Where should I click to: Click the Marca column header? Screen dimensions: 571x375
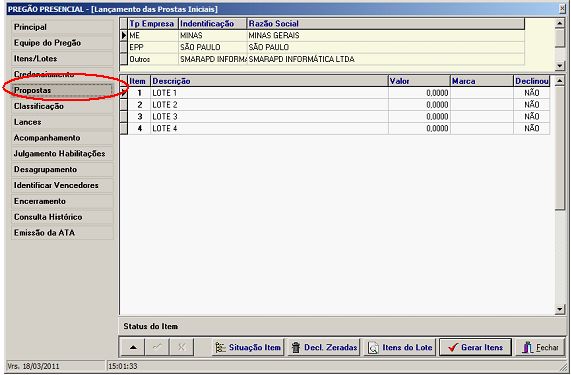(482, 81)
